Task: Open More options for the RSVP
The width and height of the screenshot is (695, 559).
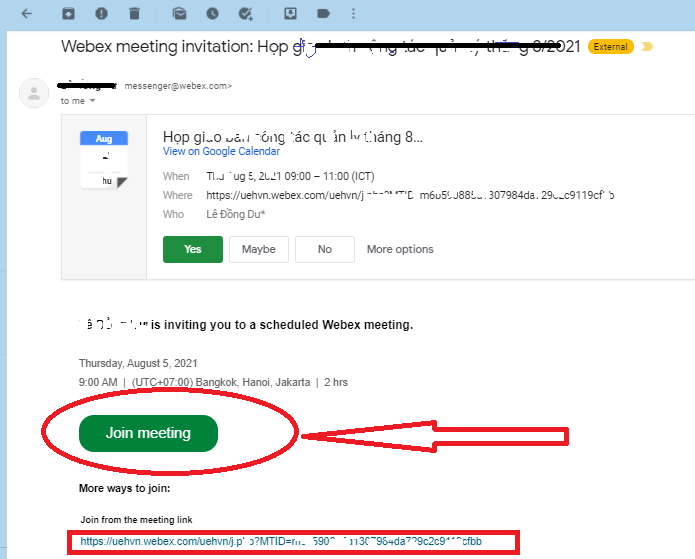Action: [400, 249]
